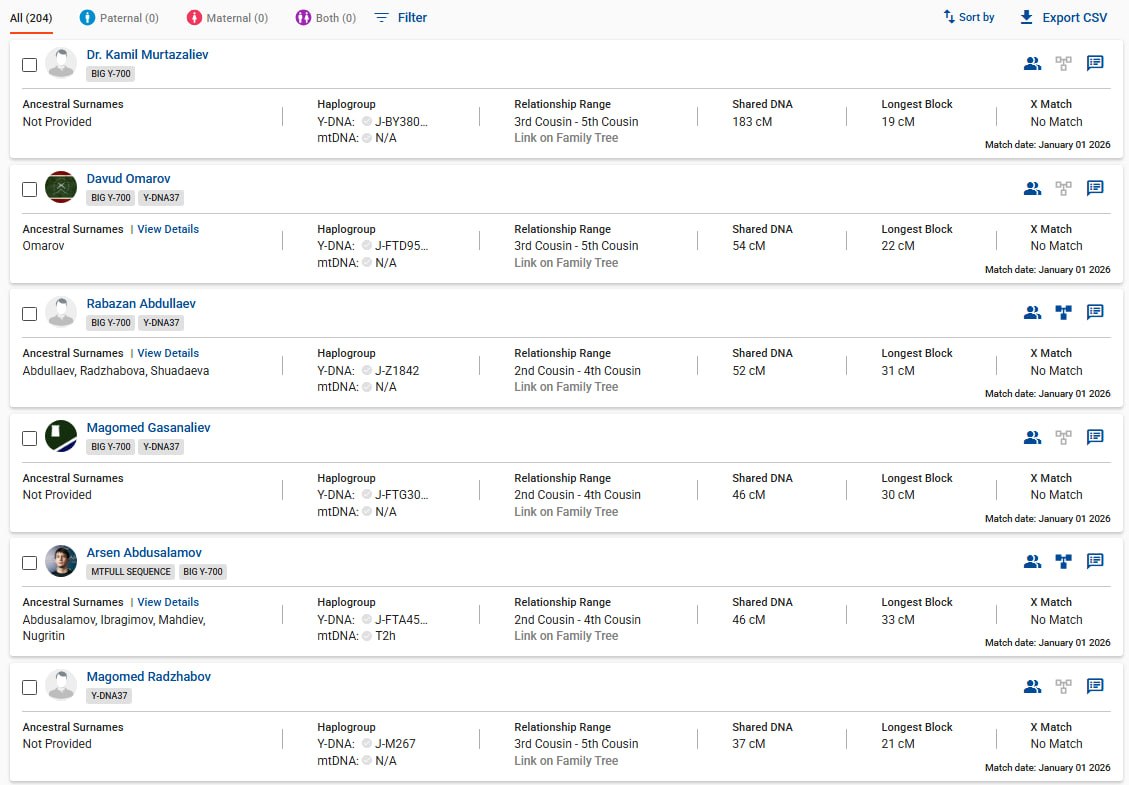The image size is (1129, 785).
Task: Open Davud Omarov's profile name
Action: pos(128,179)
